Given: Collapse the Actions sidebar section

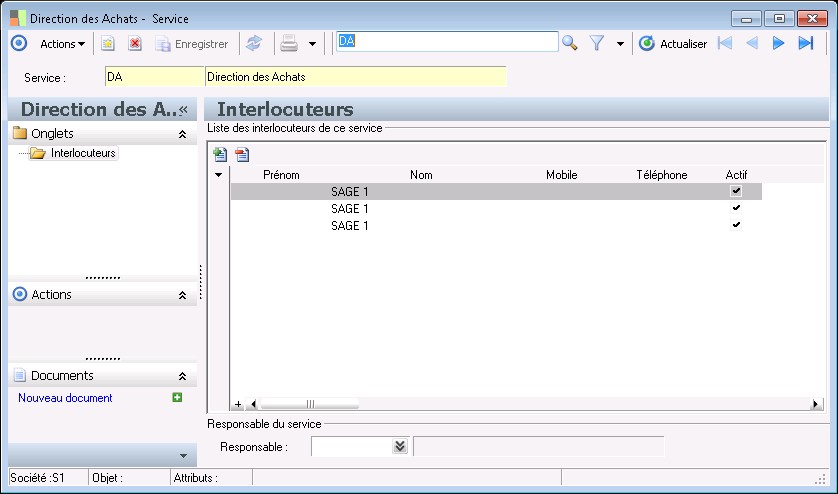Looking at the screenshot, I should point(182,295).
